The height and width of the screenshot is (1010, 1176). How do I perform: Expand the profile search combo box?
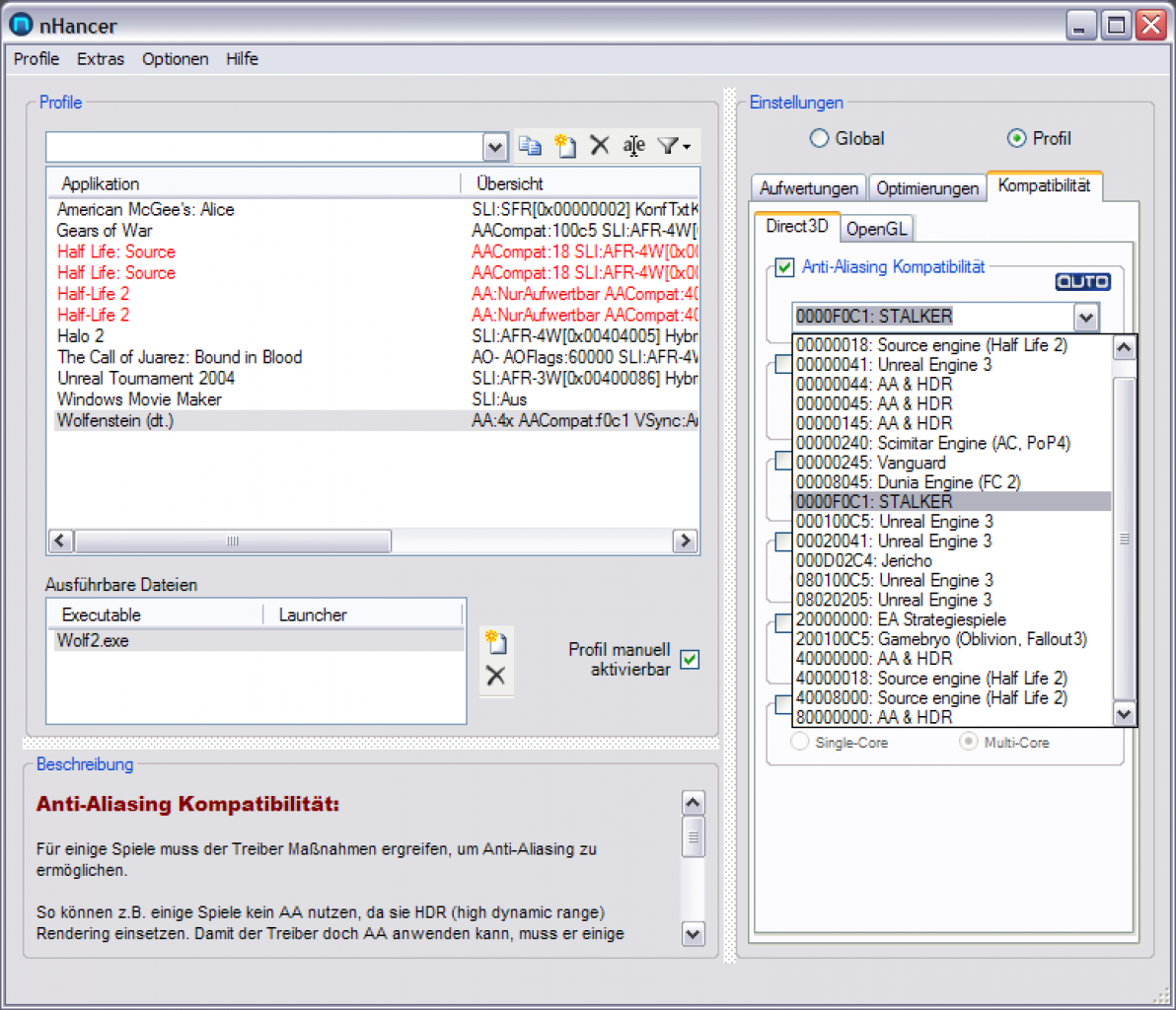point(495,147)
